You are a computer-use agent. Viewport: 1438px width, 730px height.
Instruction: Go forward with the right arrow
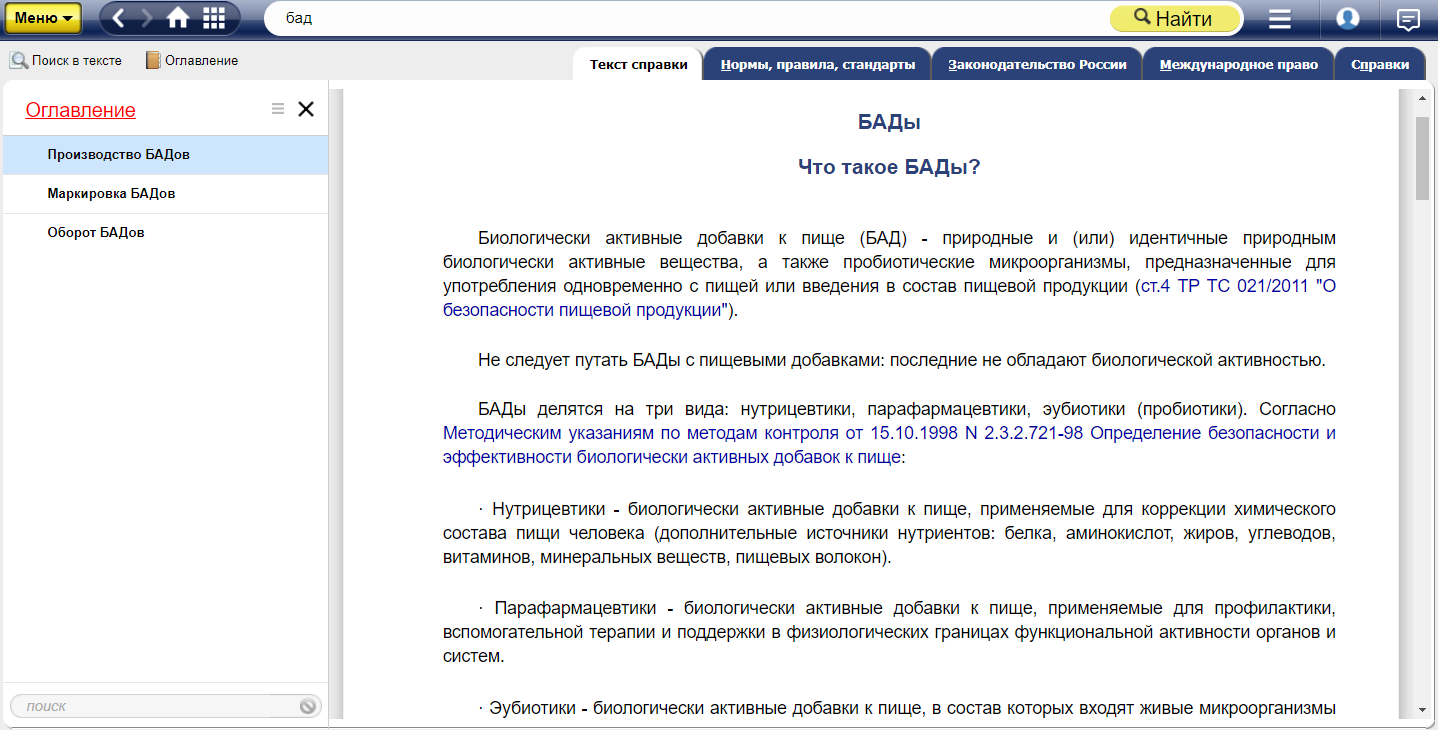(x=146, y=18)
